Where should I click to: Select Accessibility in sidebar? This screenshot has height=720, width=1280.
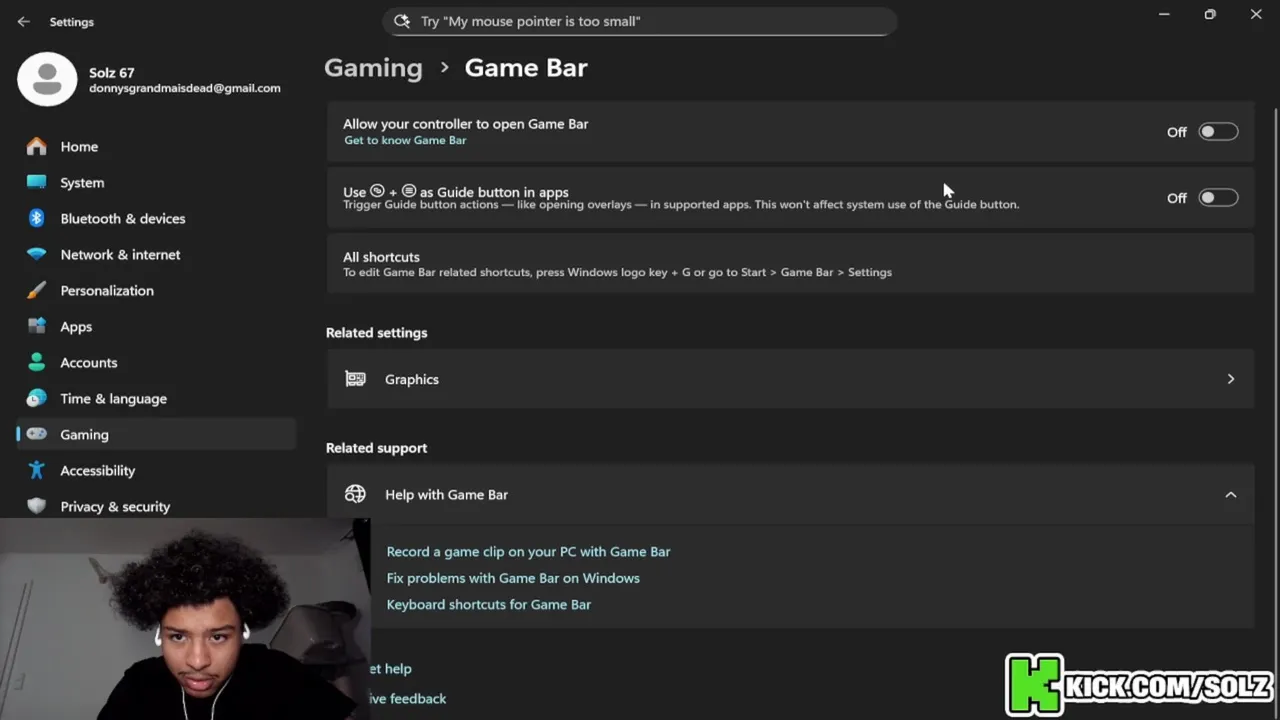[x=157, y=470]
